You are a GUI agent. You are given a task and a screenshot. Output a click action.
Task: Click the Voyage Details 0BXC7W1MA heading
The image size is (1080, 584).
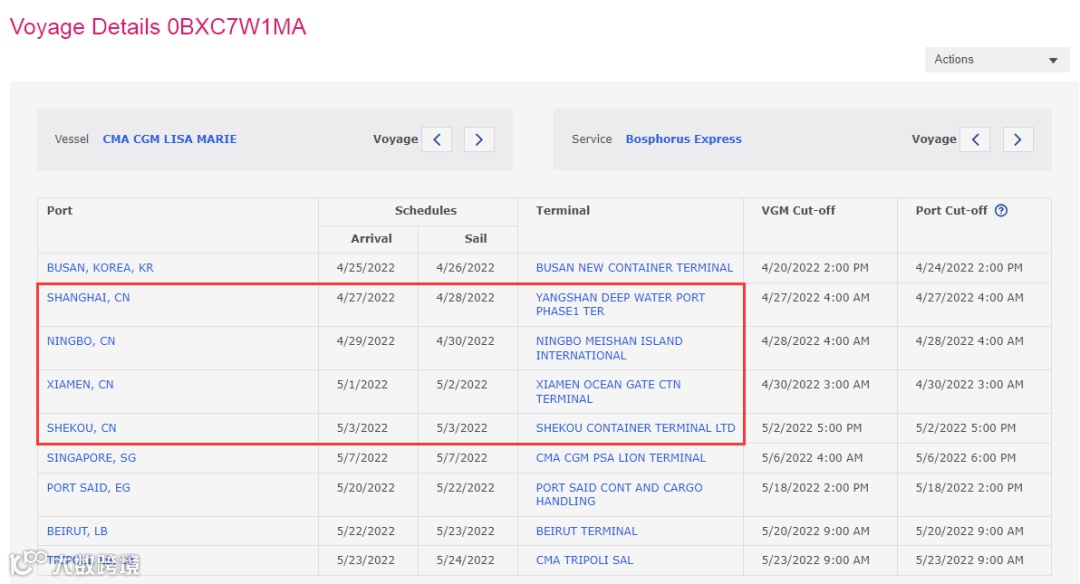pyautogui.click(x=158, y=27)
